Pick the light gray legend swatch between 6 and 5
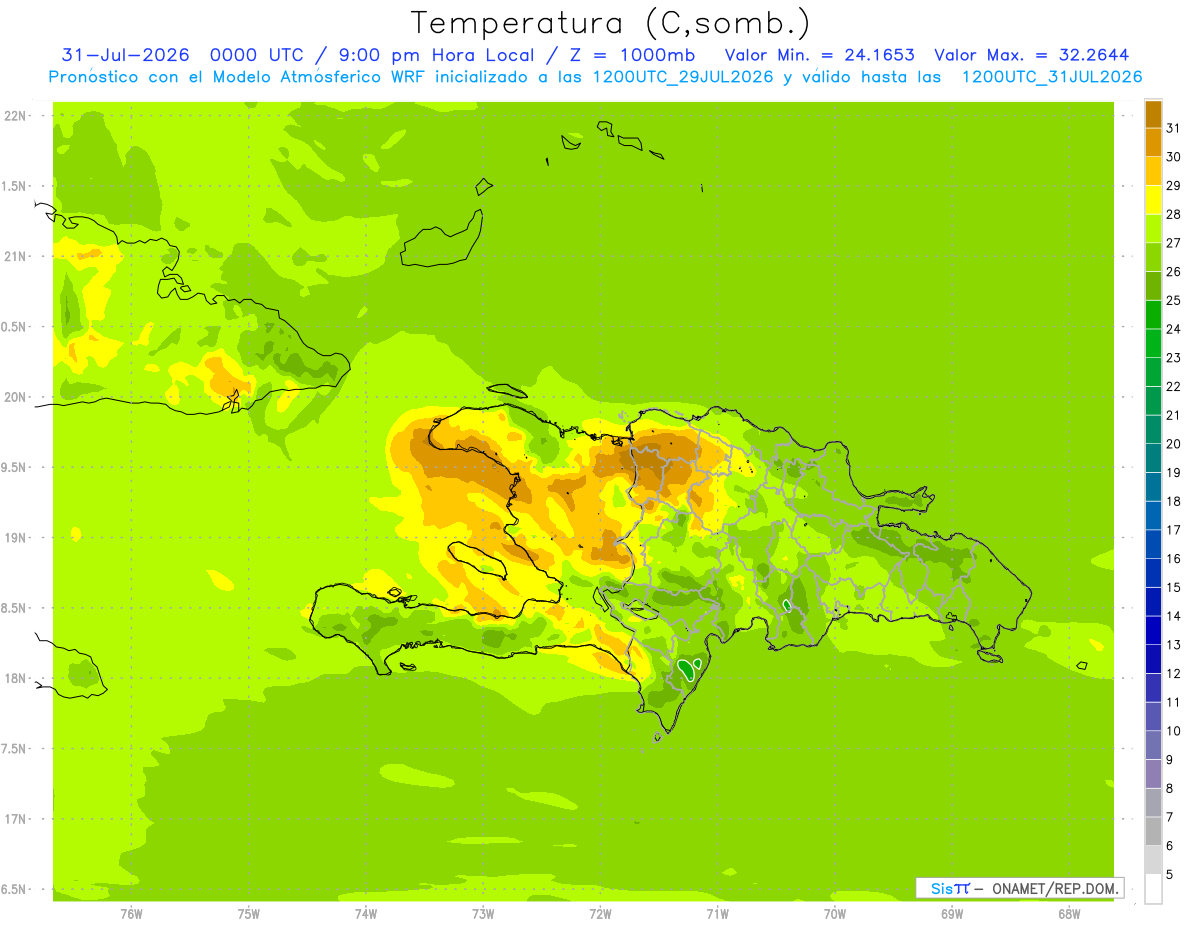 (x=1153, y=860)
